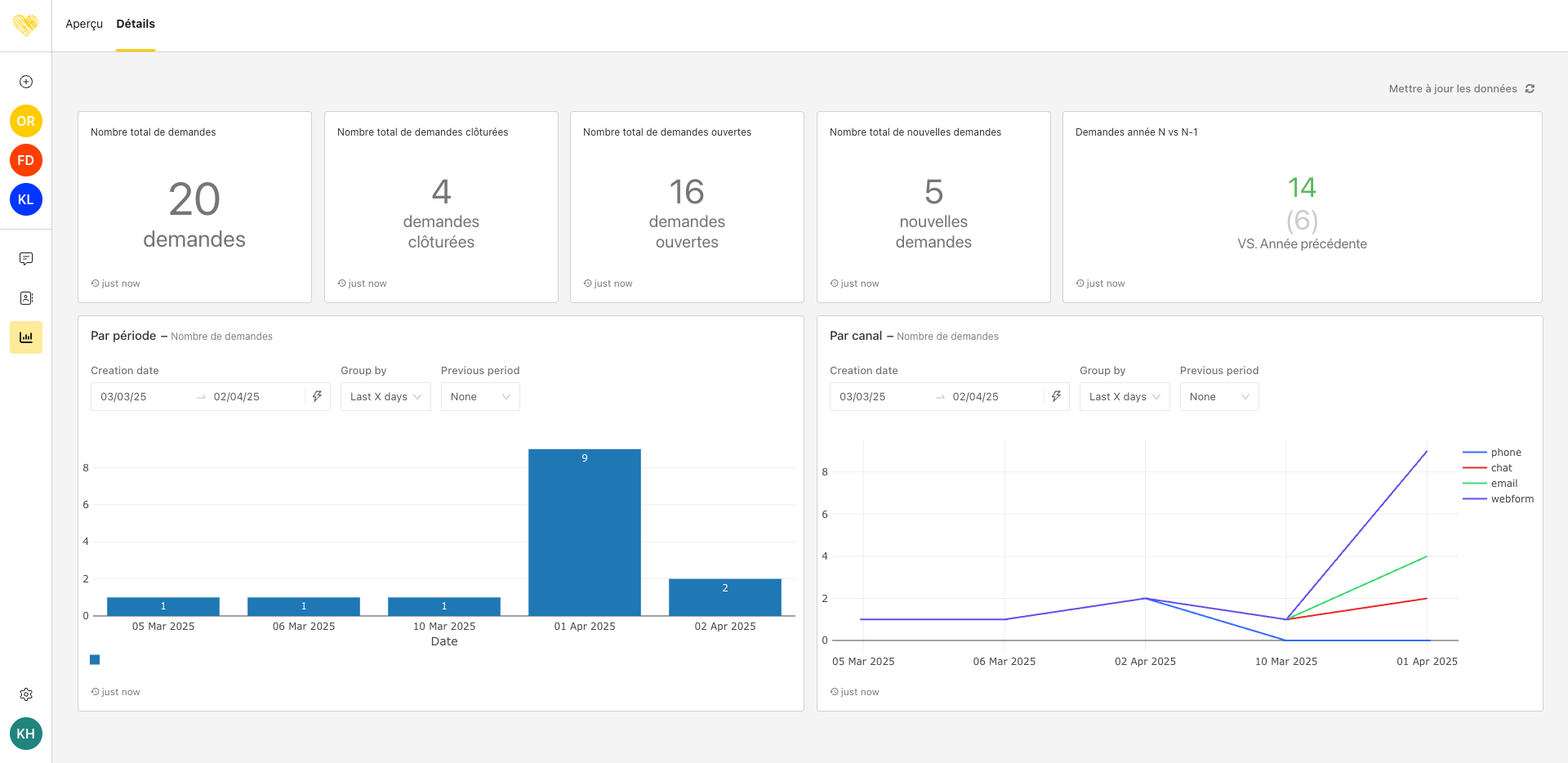1568x763 pixels.
Task: Click the KH user avatar
Action: (26, 734)
